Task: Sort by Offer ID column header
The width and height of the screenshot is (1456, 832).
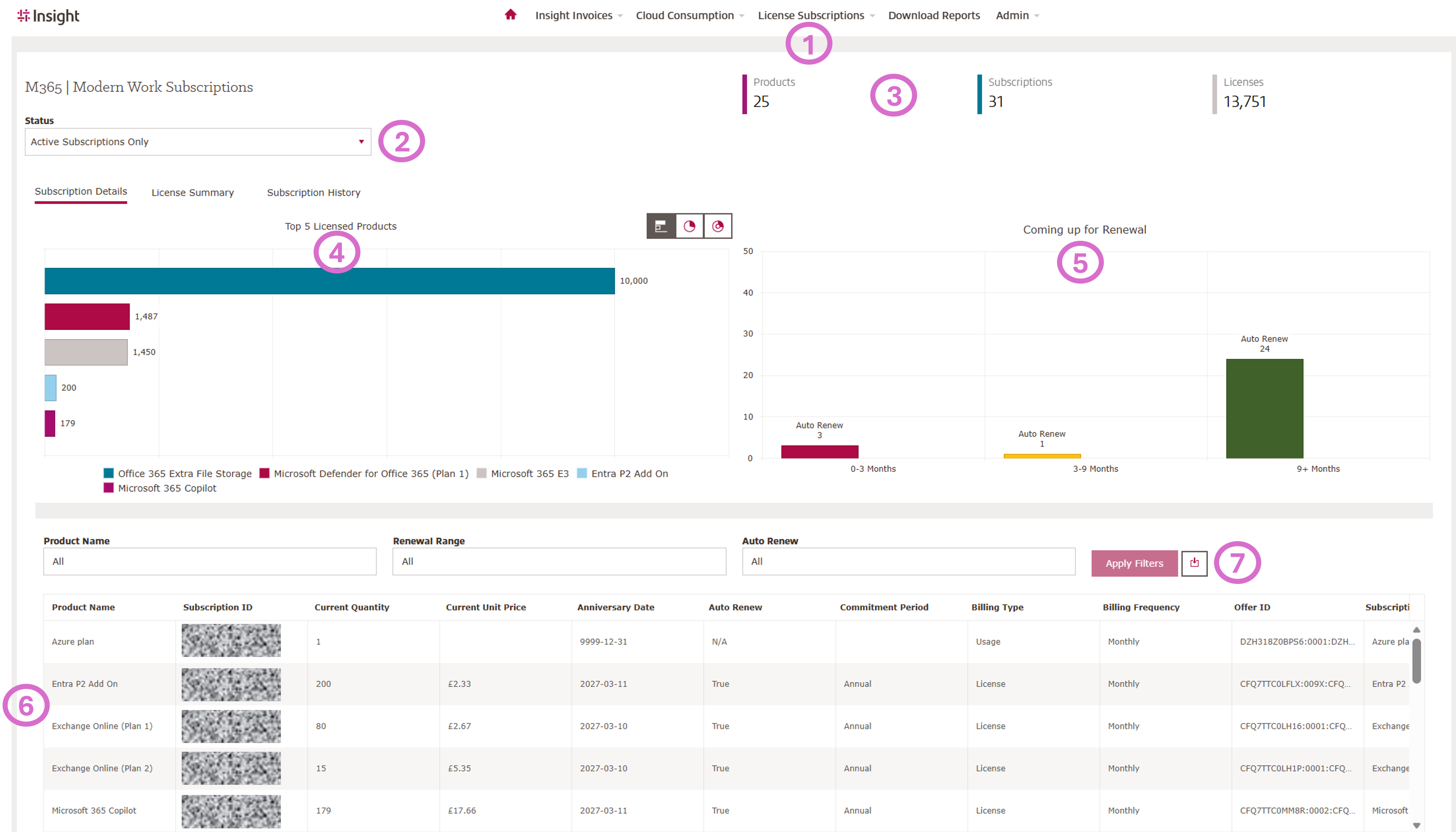Action: [1252, 607]
